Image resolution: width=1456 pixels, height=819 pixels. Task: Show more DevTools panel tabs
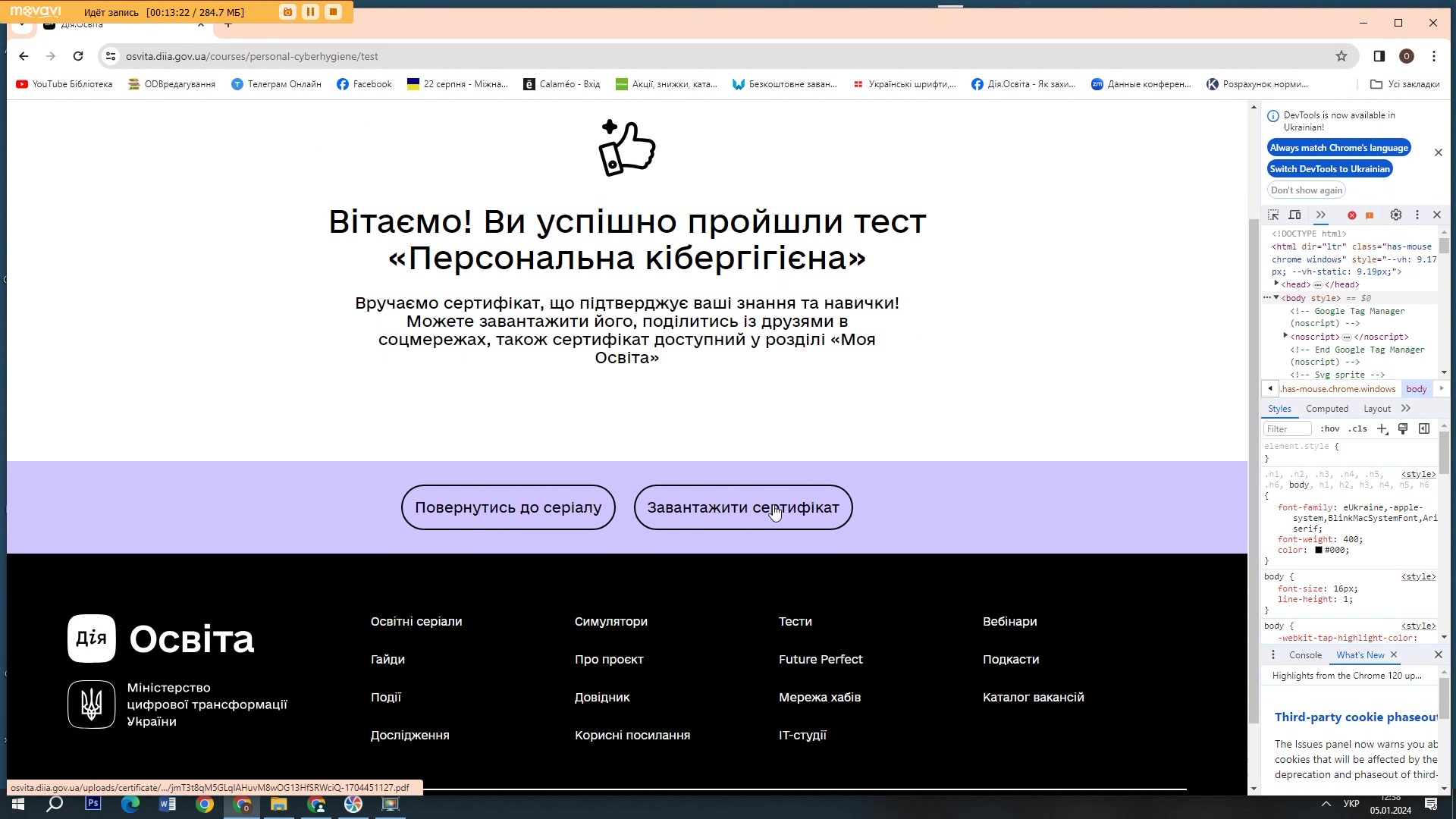(1321, 215)
